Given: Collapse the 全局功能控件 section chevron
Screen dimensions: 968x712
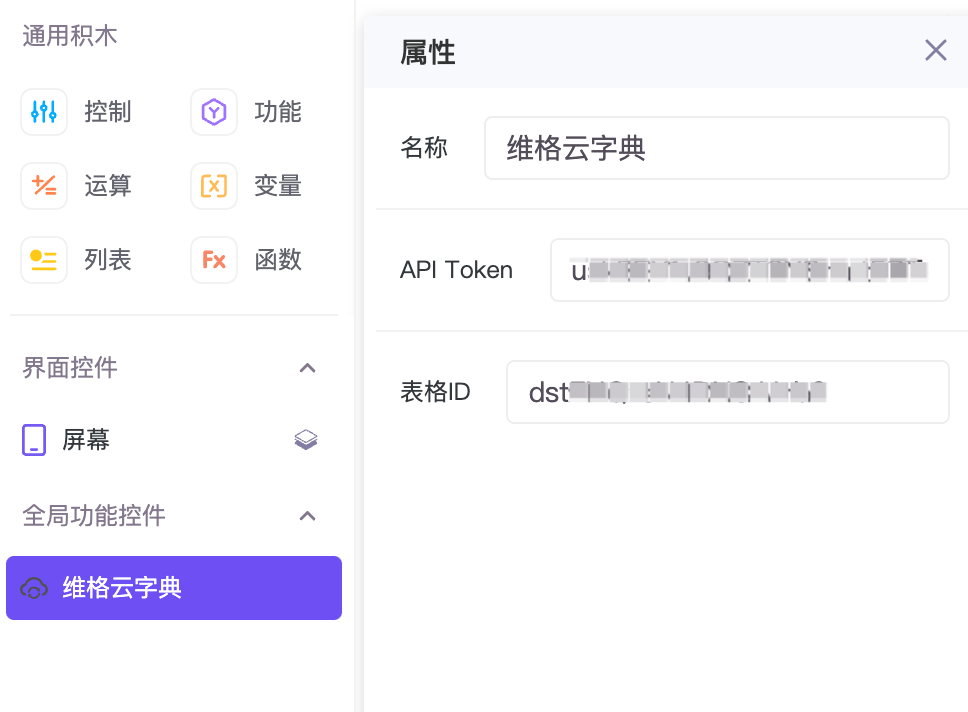Looking at the screenshot, I should (307, 516).
